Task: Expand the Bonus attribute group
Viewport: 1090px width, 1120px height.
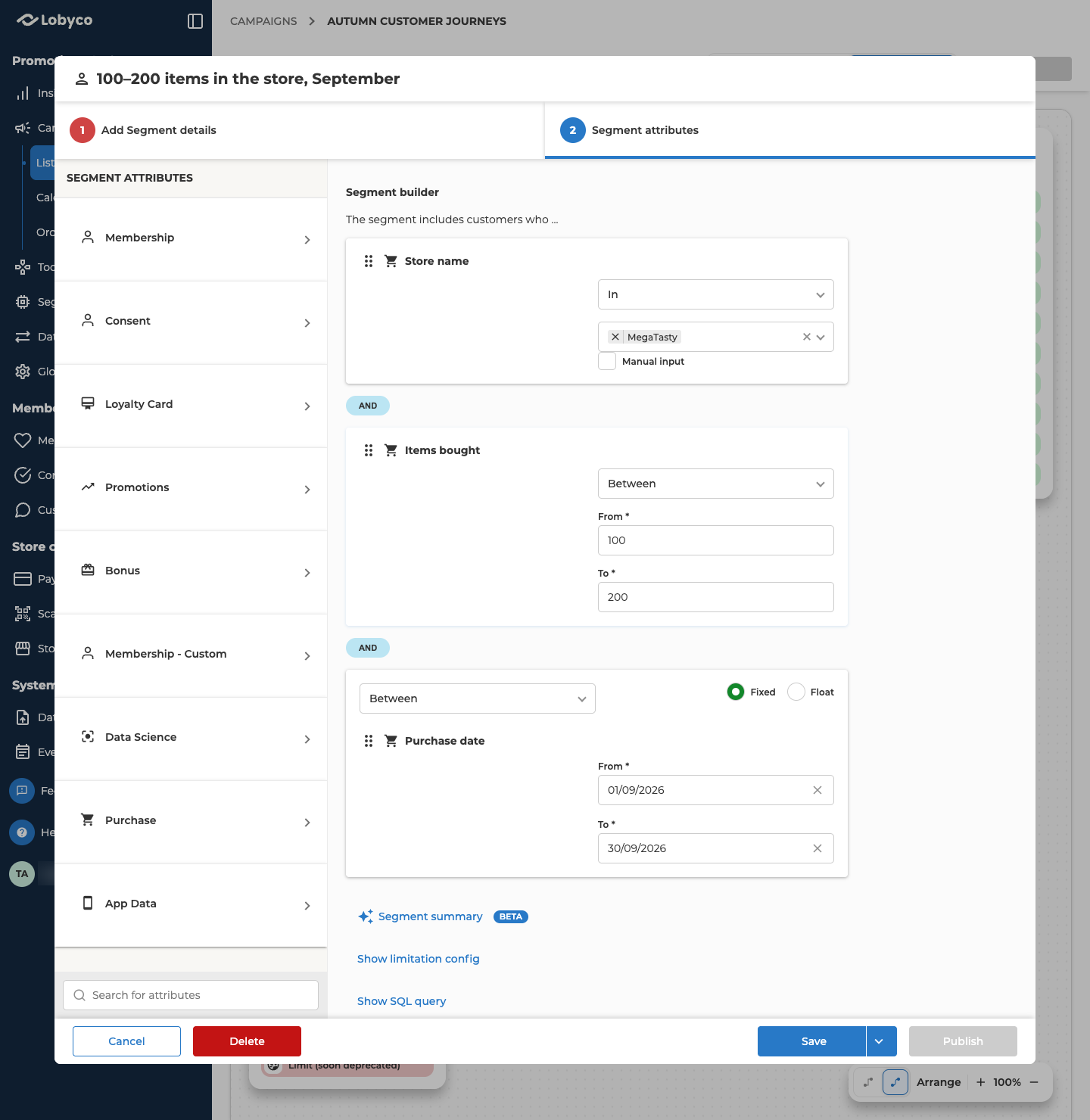Action: [191, 572]
